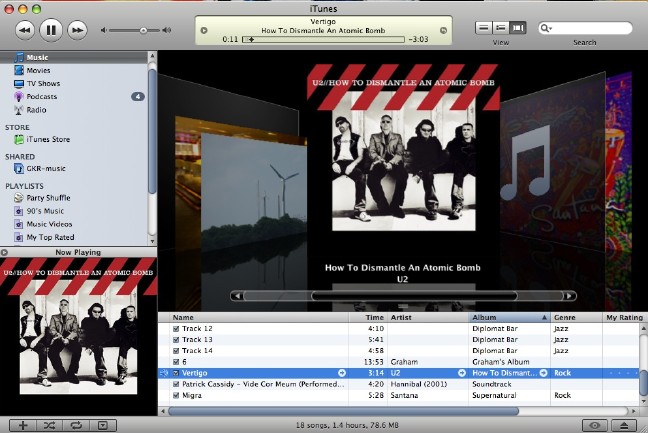Click the search field
This screenshot has width=648, height=433.
pyautogui.click(x=585, y=28)
